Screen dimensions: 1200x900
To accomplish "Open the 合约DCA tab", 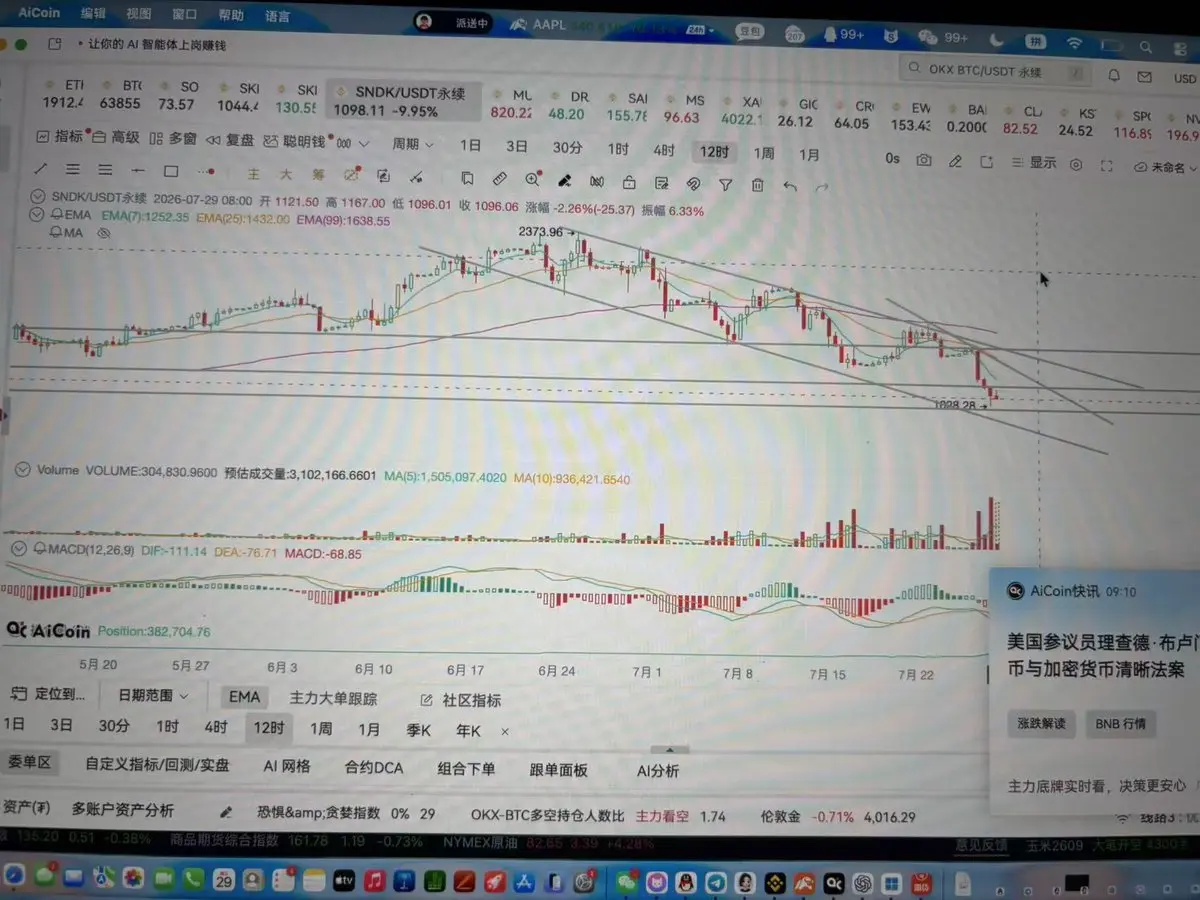I will click(374, 768).
